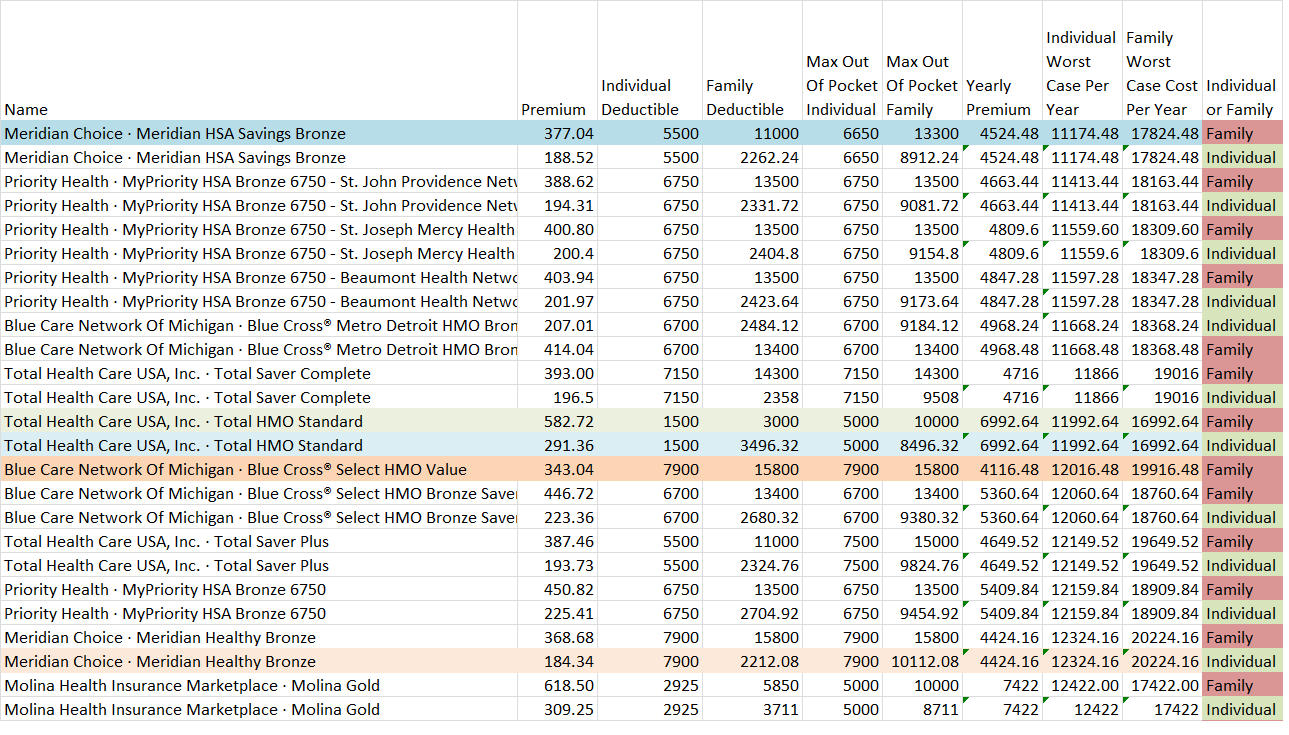The width and height of the screenshot is (1289, 735).
Task: Select the max out of pocket family cell 13300
Action: tap(922, 133)
